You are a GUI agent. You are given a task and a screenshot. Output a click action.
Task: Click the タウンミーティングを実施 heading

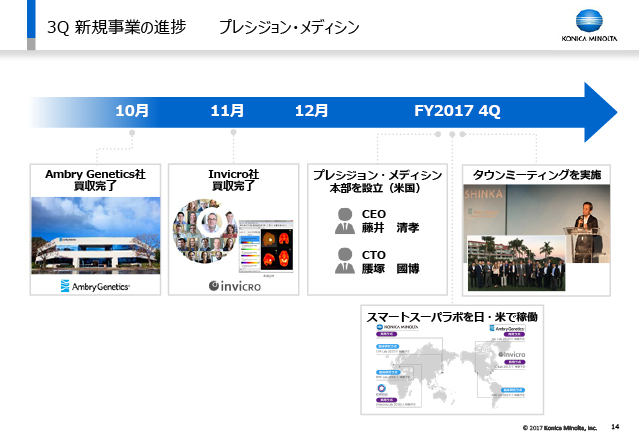[x=536, y=175]
